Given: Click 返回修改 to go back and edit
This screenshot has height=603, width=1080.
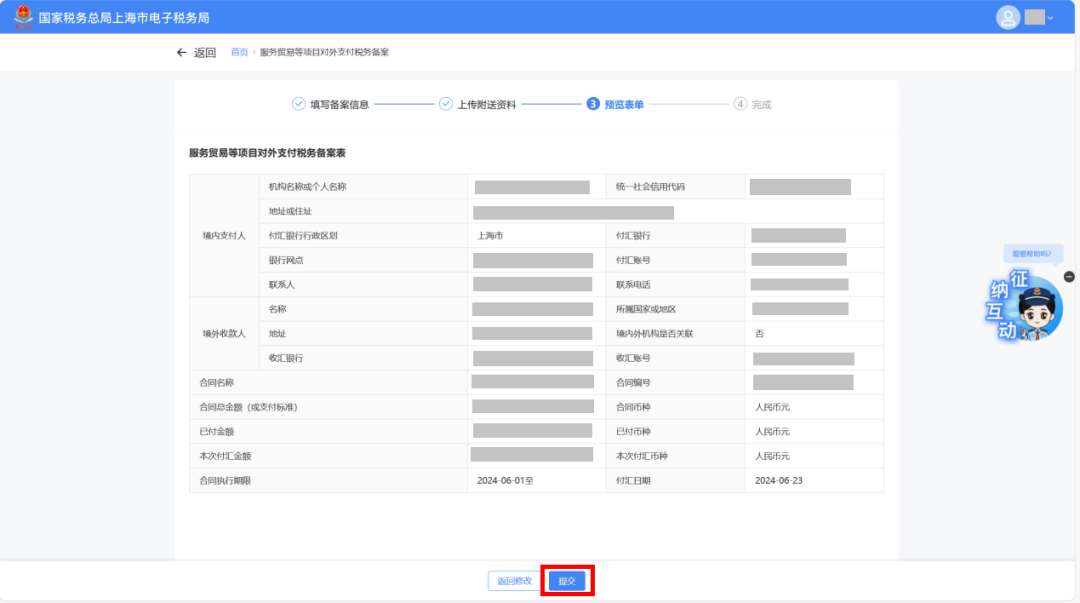Looking at the screenshot, I should [x=513, y=580].
